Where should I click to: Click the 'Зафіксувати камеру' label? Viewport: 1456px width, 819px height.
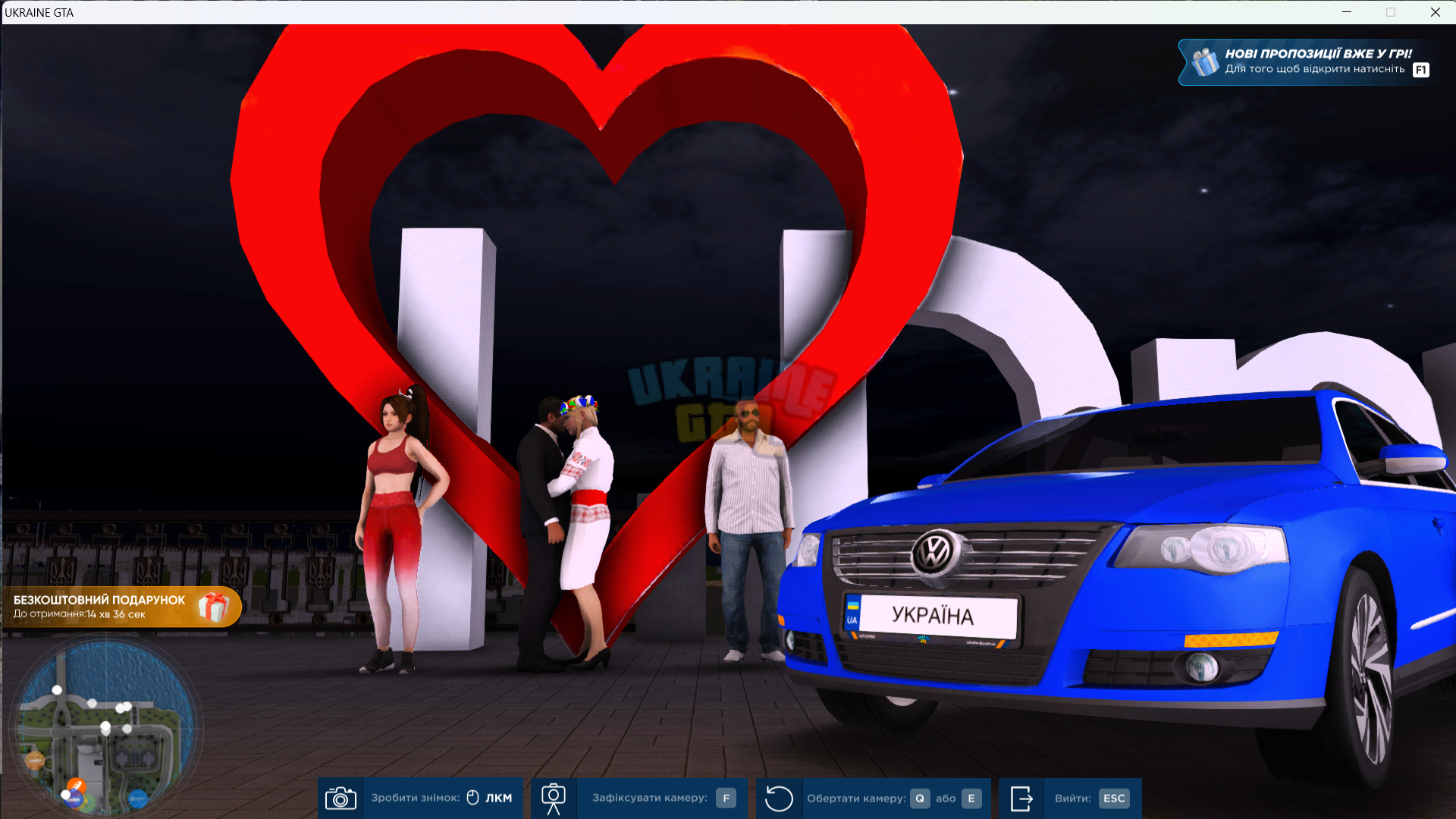pyautogui.click(x=650, y=798)
